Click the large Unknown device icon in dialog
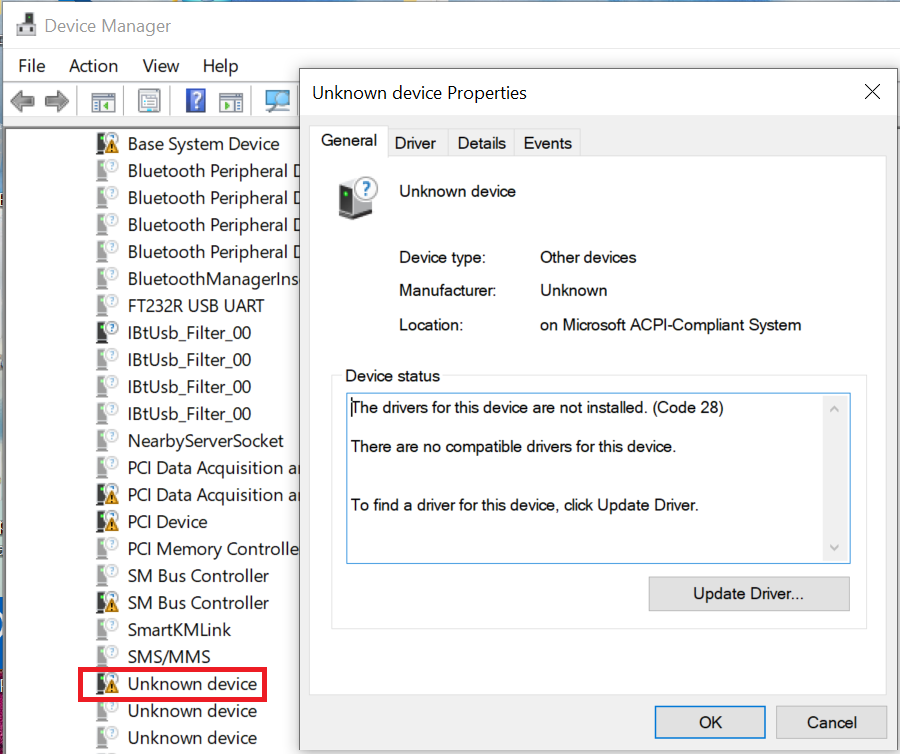 [358, 198]
